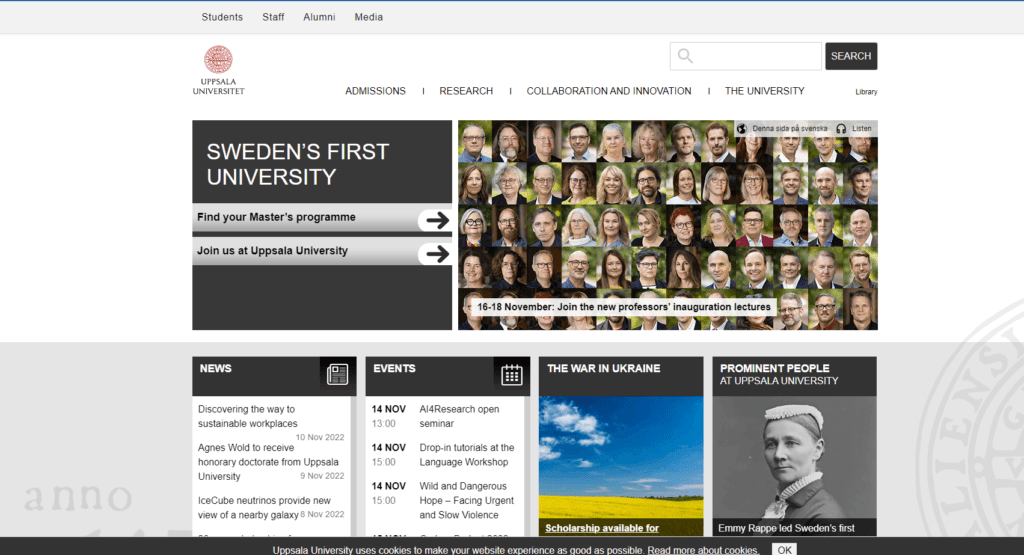
Task: Click the Uppsala Universitet logo
Action: pyautogui.click(x=218, y=70)
